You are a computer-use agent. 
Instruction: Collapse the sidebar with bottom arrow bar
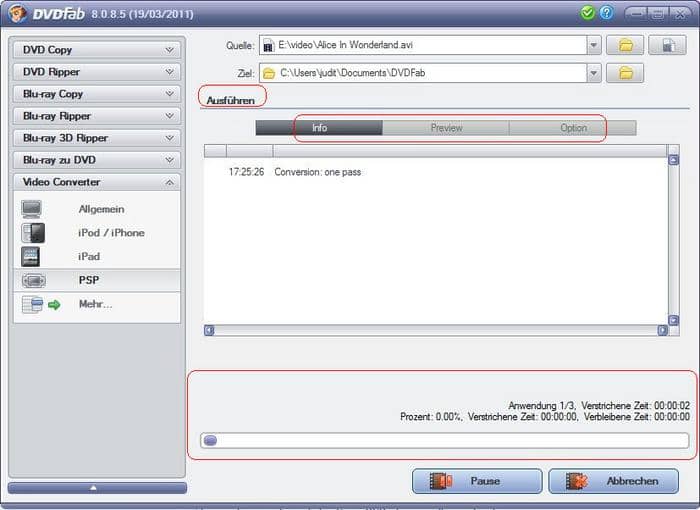97,488
